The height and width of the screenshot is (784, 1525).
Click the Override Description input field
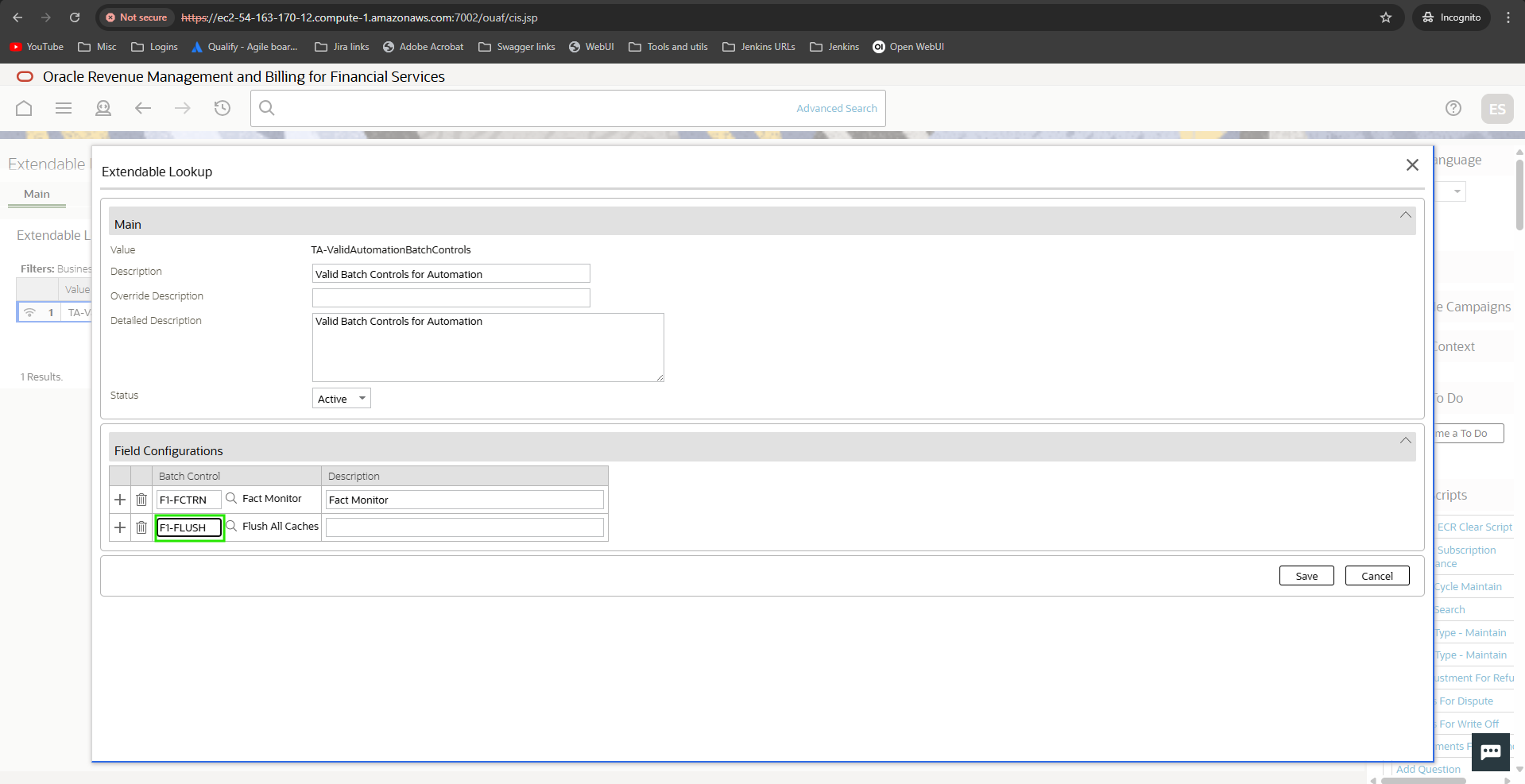click(x=451, y=298)
